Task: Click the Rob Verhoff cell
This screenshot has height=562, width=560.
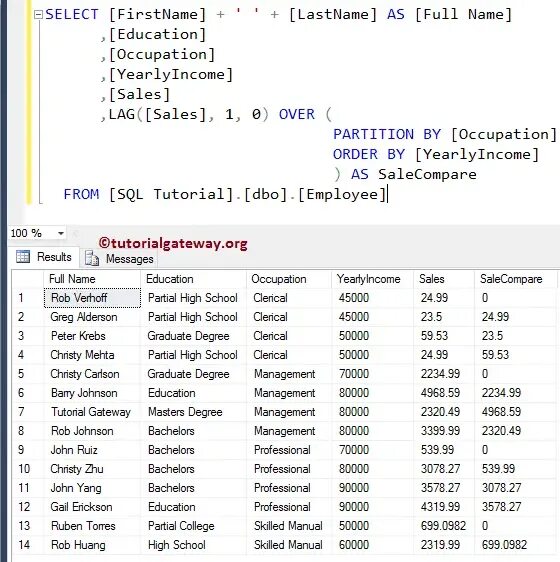Action: point(92,298)
